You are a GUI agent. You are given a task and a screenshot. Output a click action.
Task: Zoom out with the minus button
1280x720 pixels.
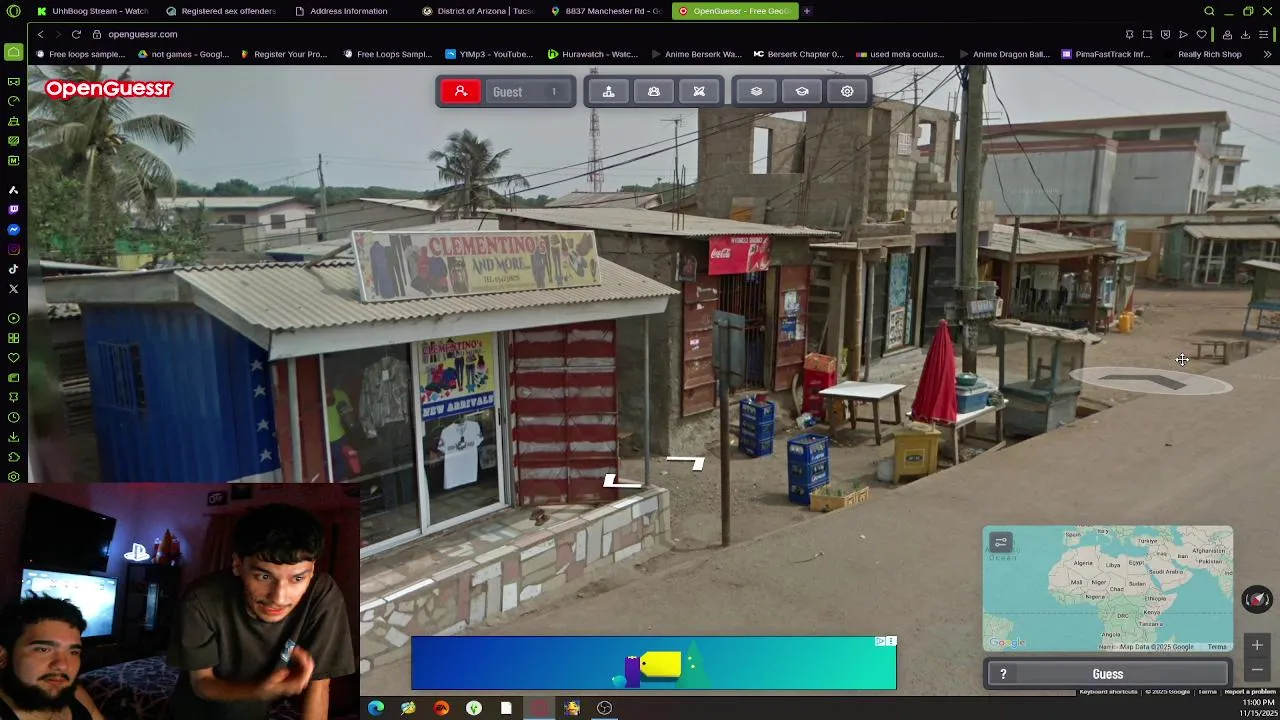pos(1257,669)
